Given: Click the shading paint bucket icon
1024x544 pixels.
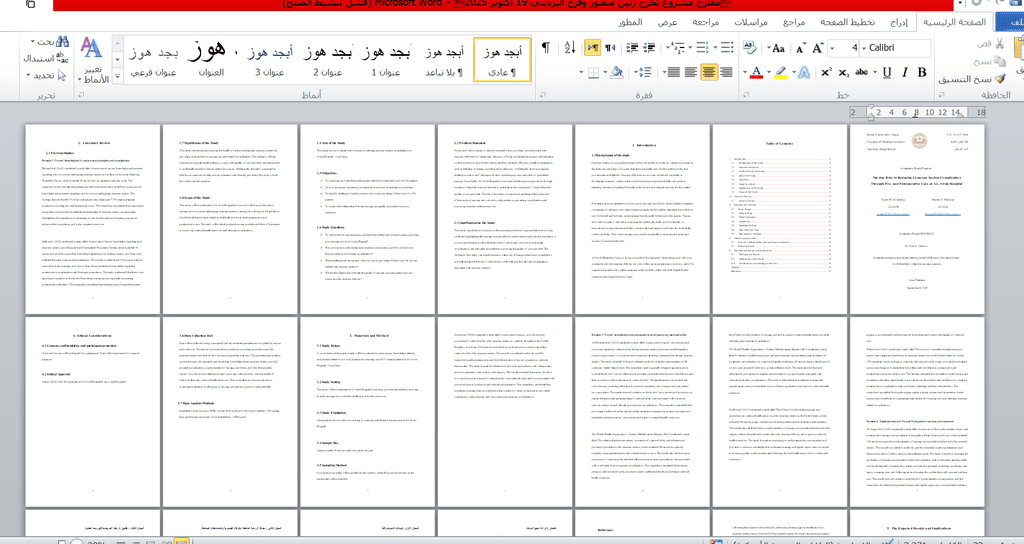Looking at the screenshot, I should (x=617, y=72).
